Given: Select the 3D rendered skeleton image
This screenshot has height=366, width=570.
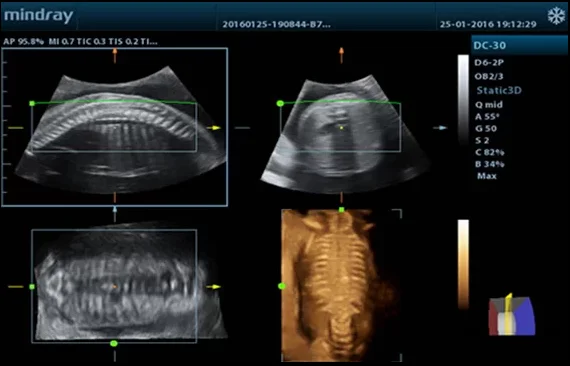Looking at the screenshot, I should click(342, 286).
